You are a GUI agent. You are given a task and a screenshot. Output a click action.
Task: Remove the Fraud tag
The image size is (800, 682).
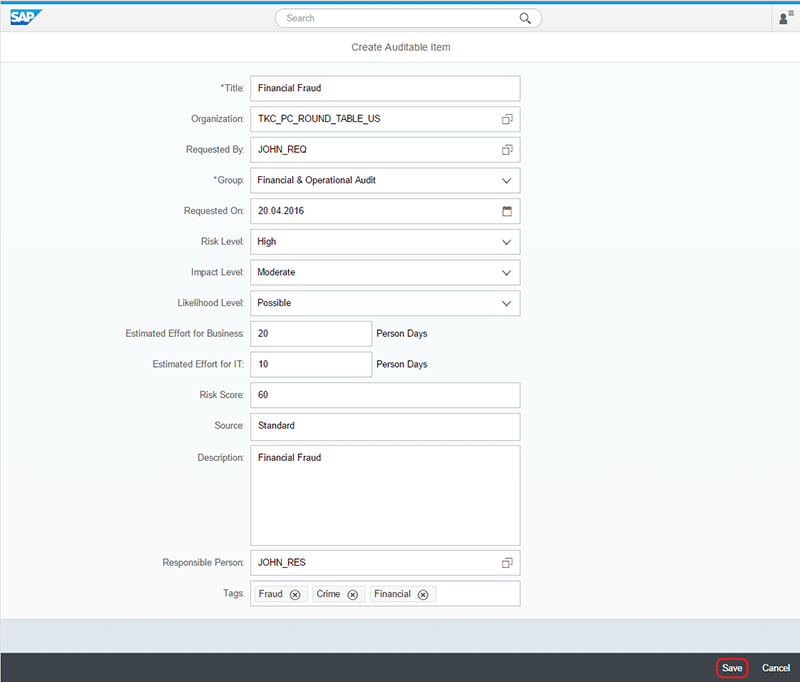tap(295, 594)
